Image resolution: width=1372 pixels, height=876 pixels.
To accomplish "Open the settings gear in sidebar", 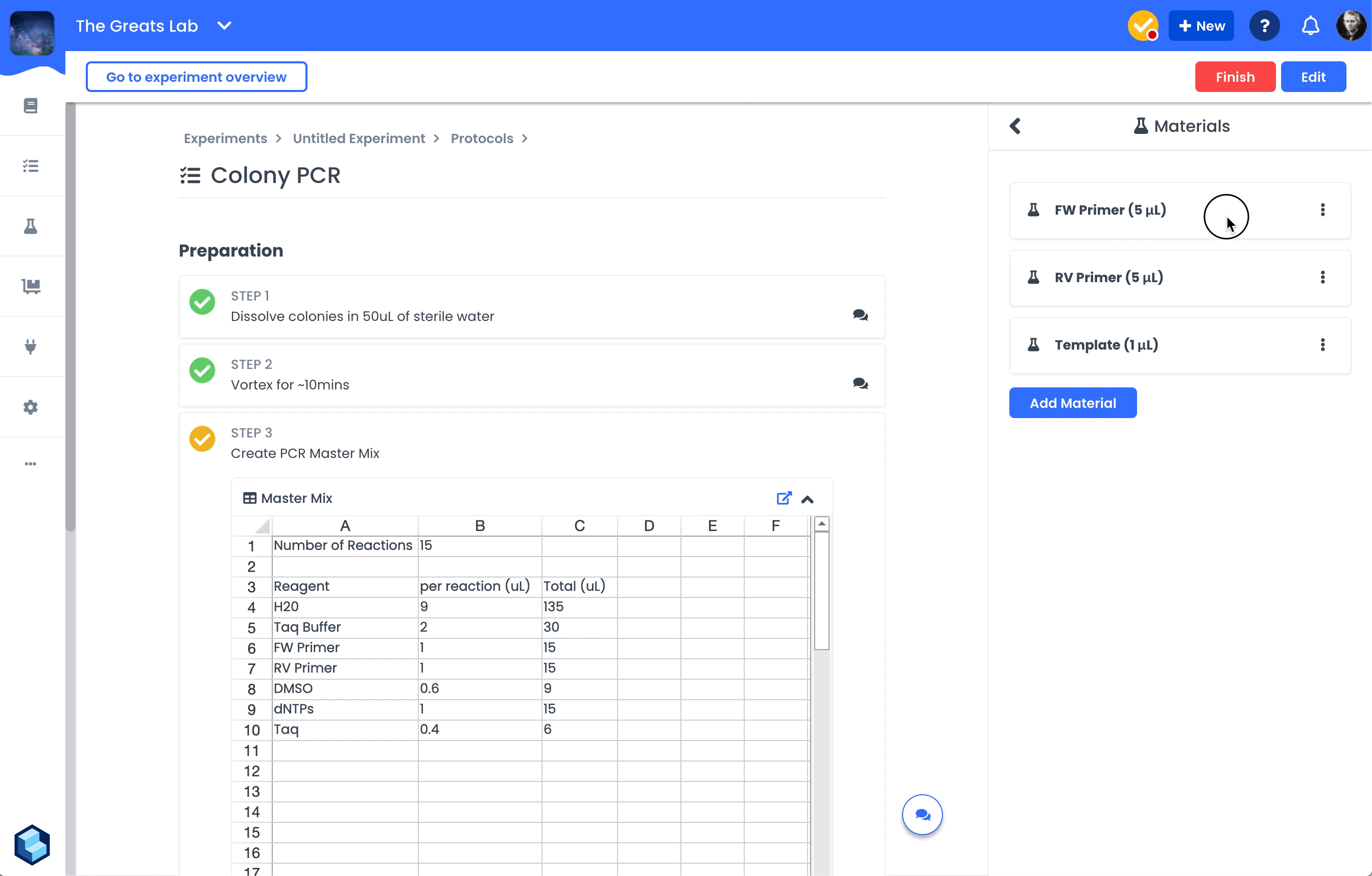I will (31, 407).
